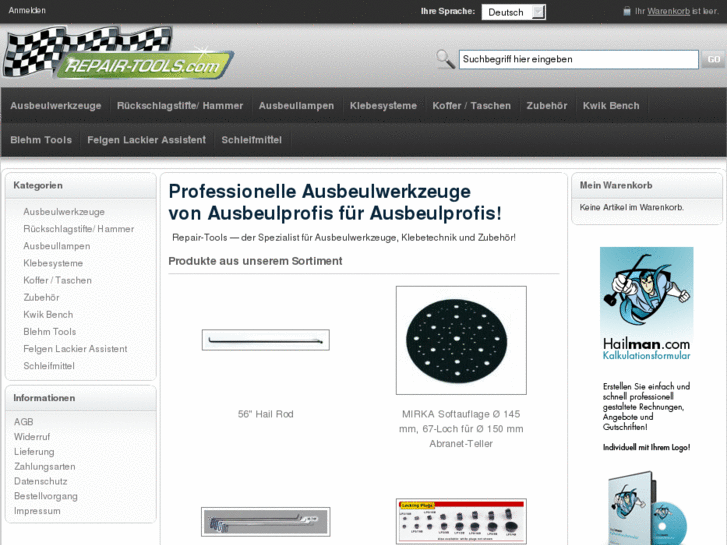Viewport: 727px width, 545px height.
Task: Click the Repair-Tools.com checkered flag logo
Action: 118,52
